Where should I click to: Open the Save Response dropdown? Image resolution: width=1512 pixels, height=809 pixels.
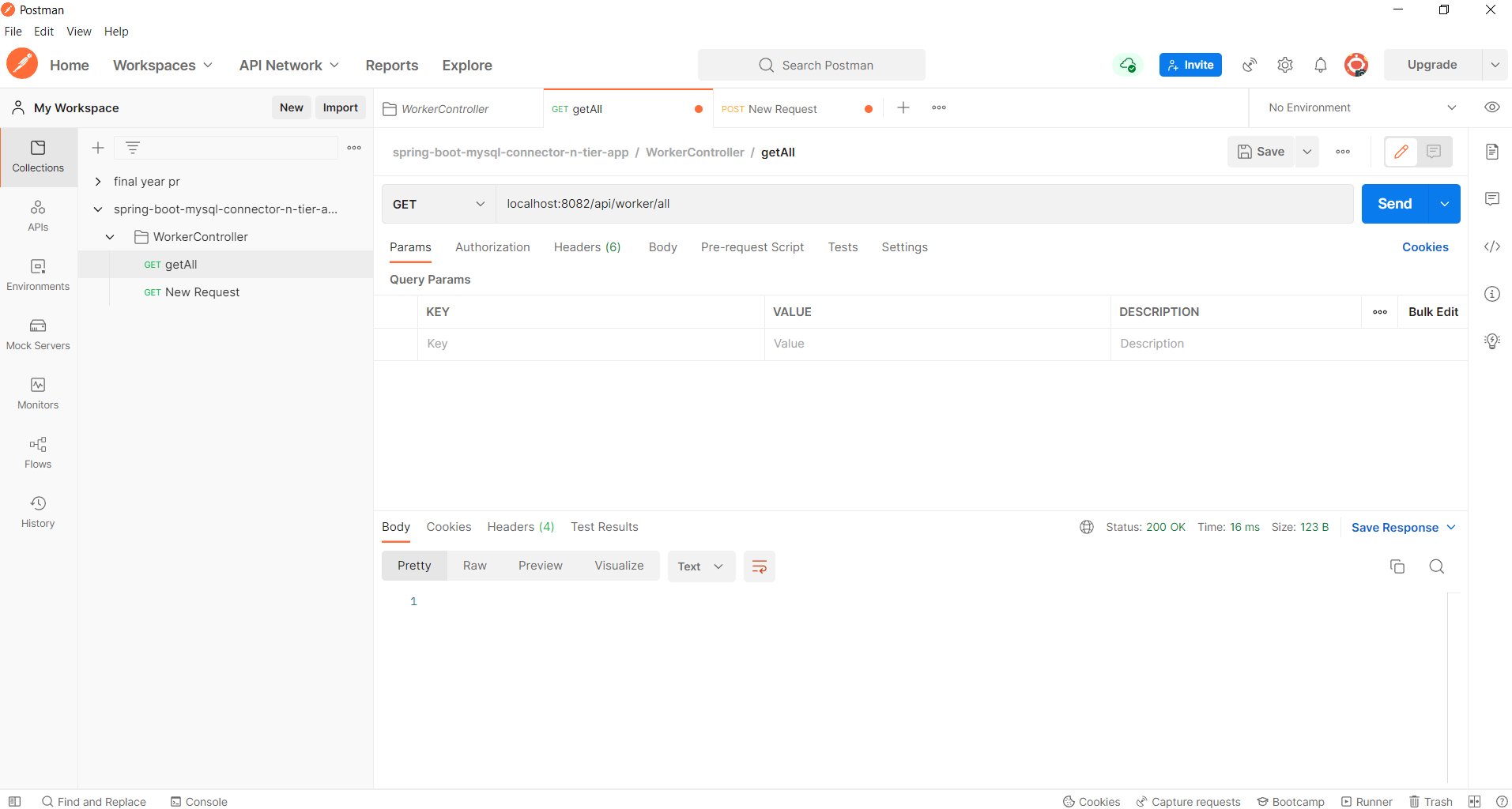[x=1403, y=528]
